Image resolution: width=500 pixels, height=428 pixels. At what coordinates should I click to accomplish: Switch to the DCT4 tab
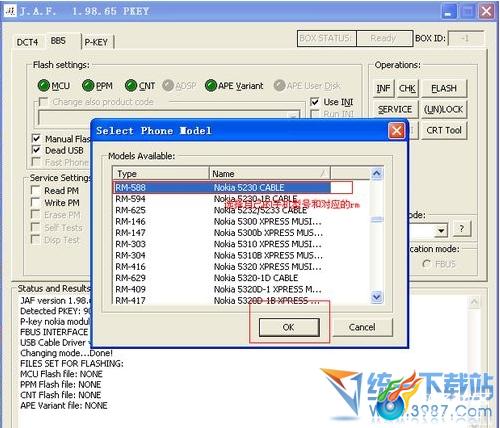[x=27, y=42]
